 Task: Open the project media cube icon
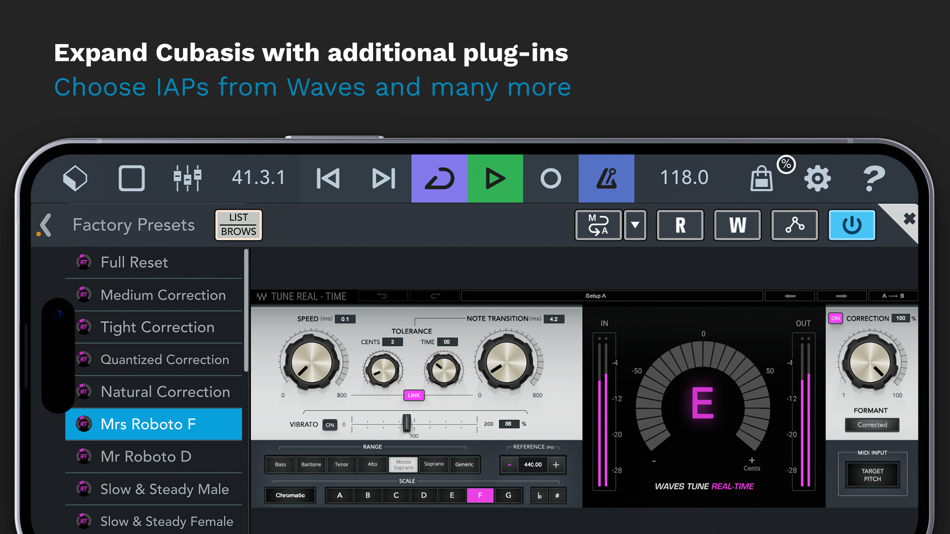pos(75,178)
